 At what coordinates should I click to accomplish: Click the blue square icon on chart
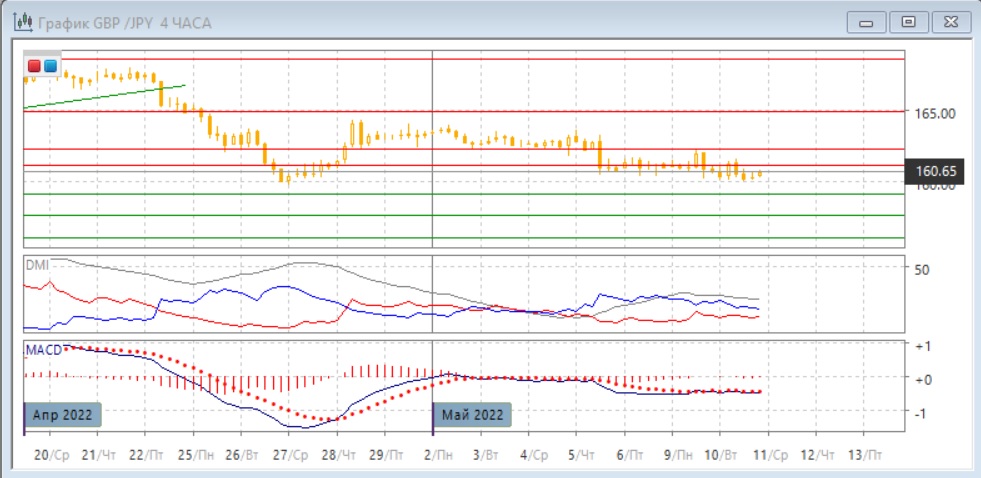click(x=50, y=66)
